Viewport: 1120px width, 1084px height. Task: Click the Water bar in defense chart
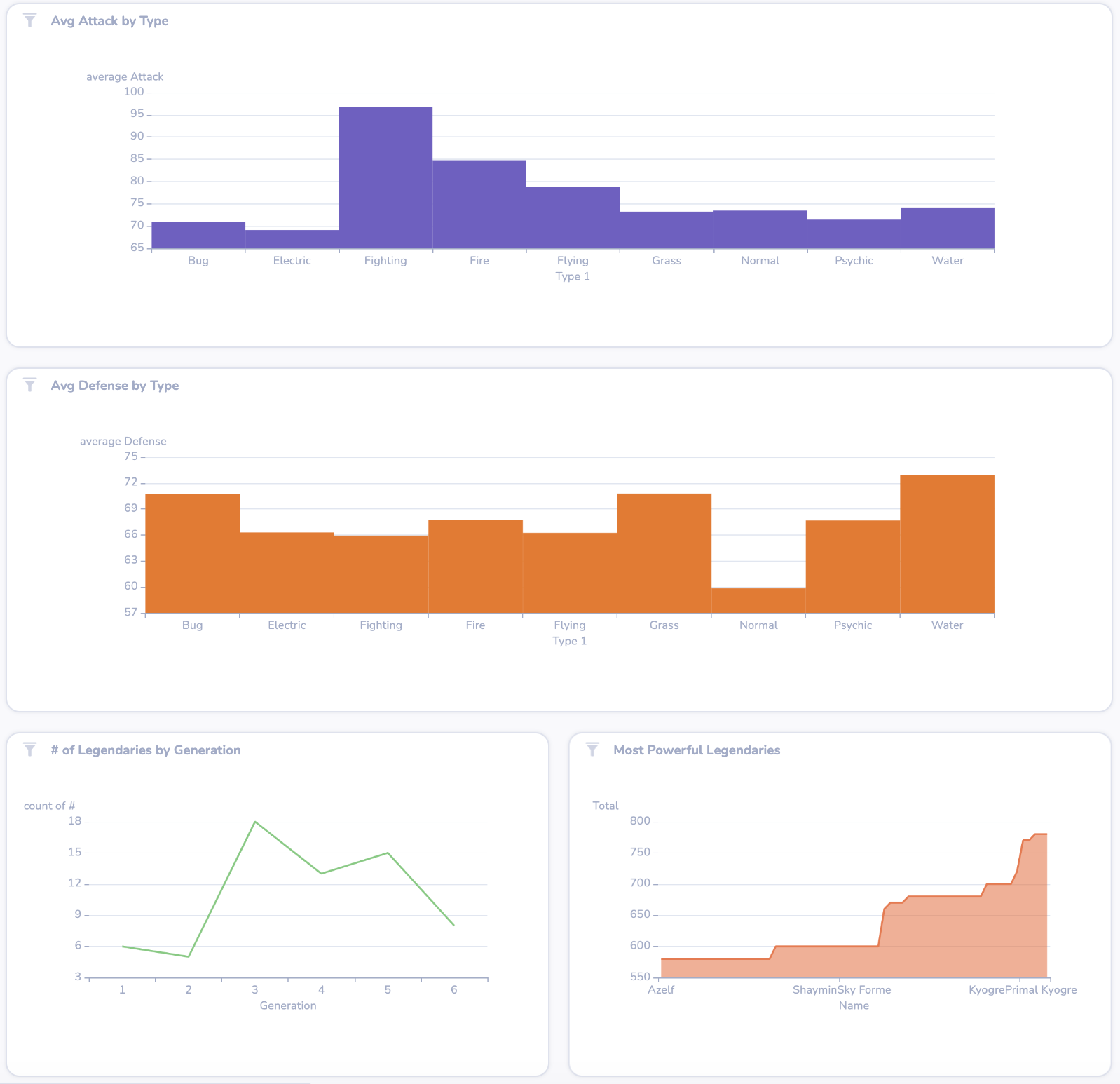click(x=947, y=544)
